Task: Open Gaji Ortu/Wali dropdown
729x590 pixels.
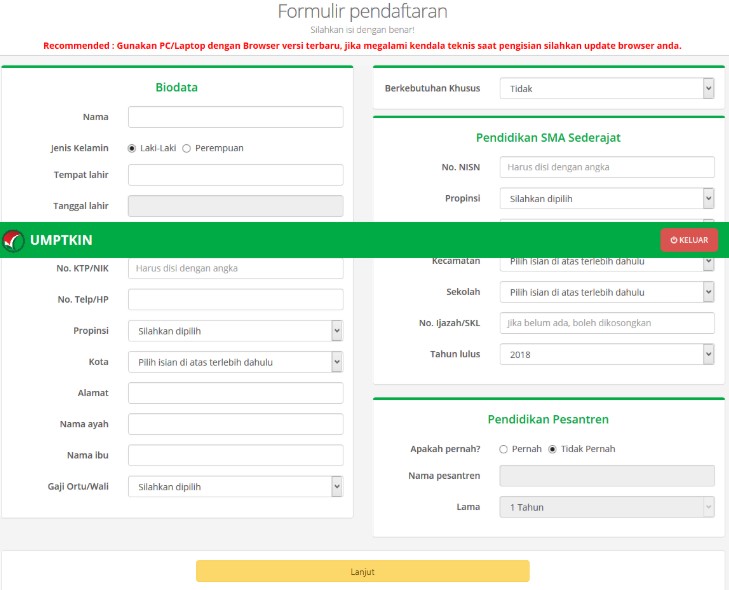Action: (x=236, y=487)
